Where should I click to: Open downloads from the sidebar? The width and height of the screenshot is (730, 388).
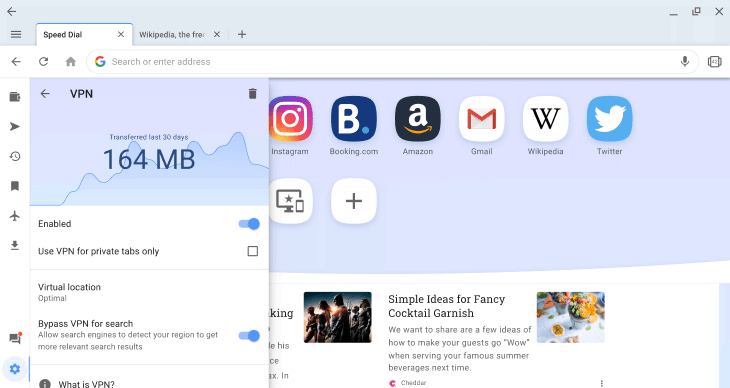15,245
